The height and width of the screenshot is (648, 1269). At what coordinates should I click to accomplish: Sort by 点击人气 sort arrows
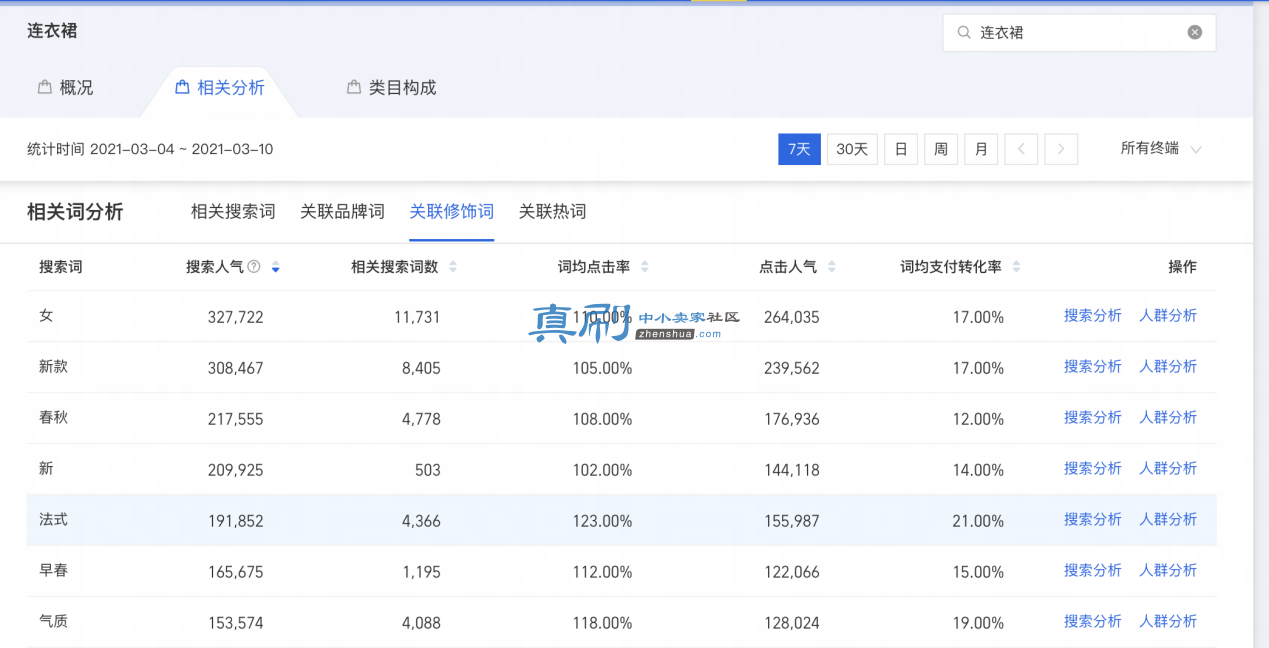831,267
